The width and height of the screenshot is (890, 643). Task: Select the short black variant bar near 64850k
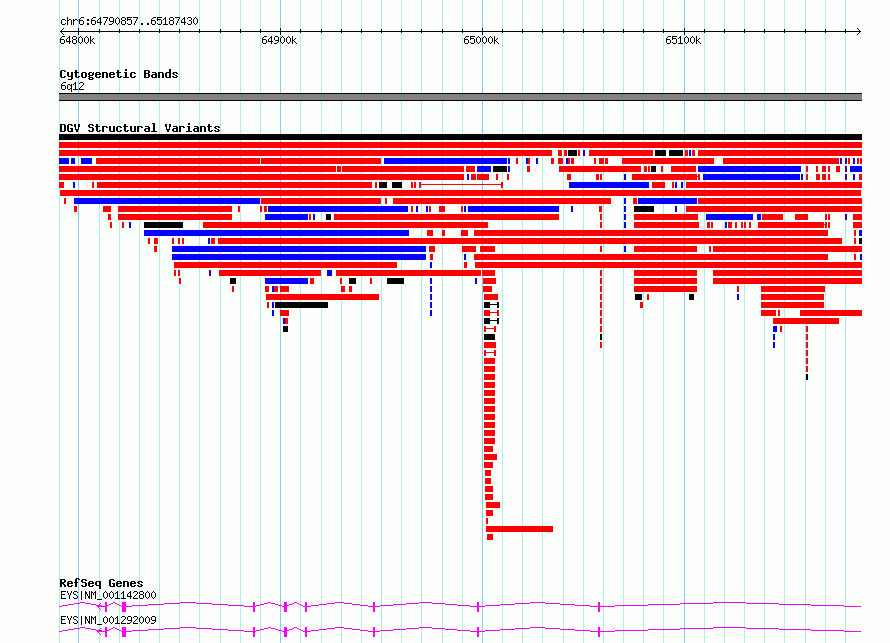[x=163, y=225]
